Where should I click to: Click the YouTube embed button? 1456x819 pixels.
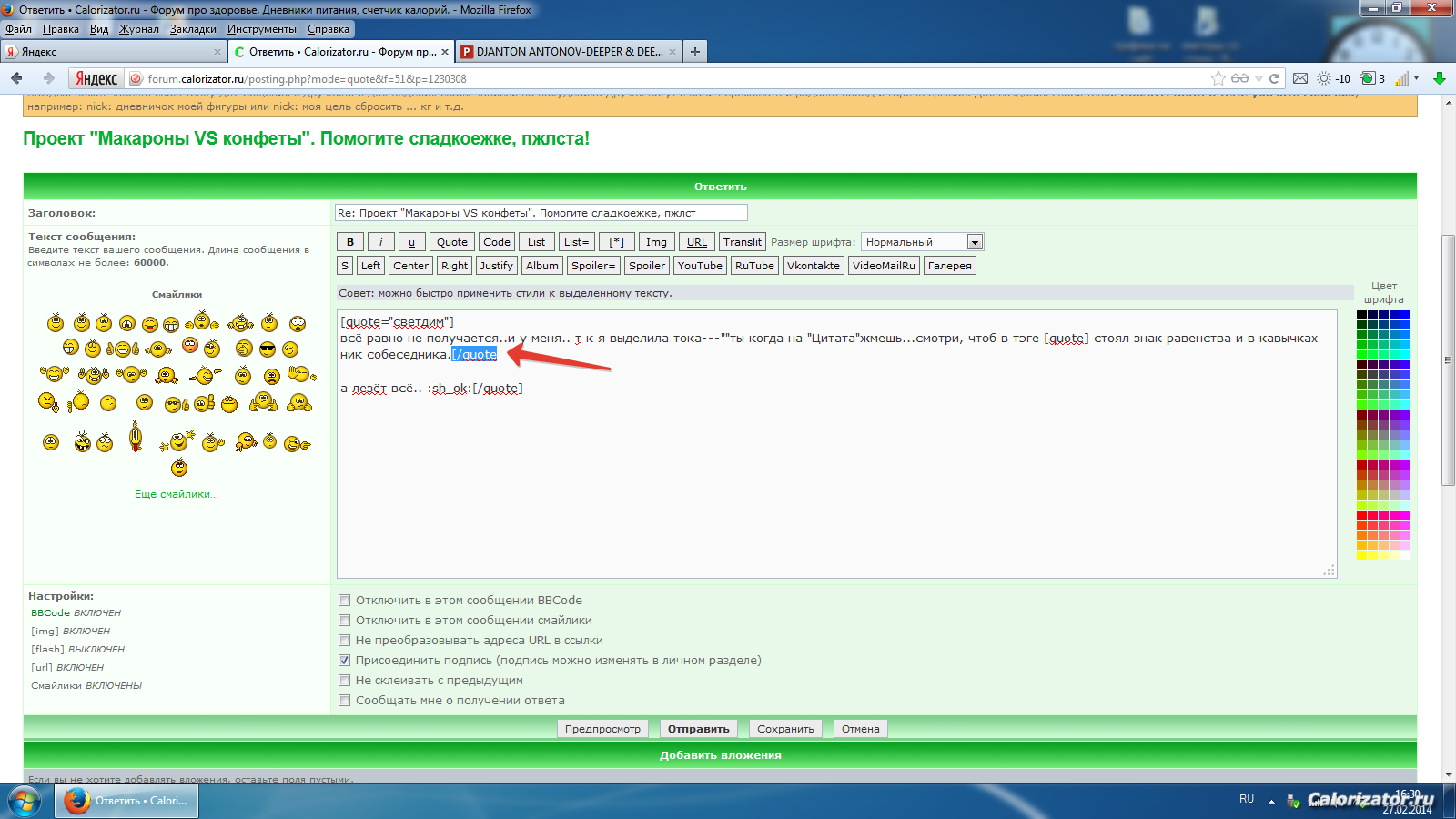[x=700, y=266]
